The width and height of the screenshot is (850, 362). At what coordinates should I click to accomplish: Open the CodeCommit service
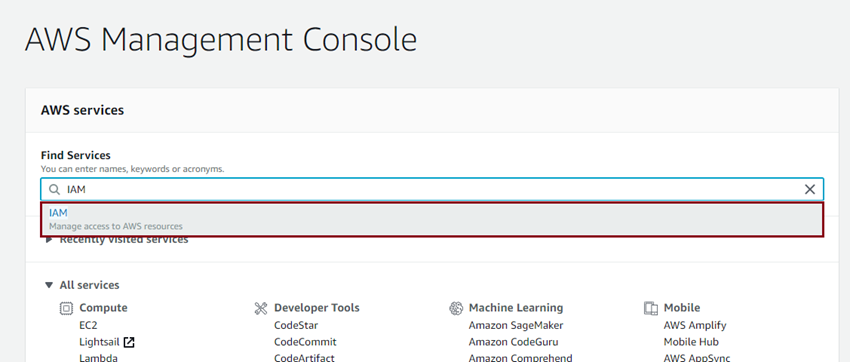click(x=305, y=342)
